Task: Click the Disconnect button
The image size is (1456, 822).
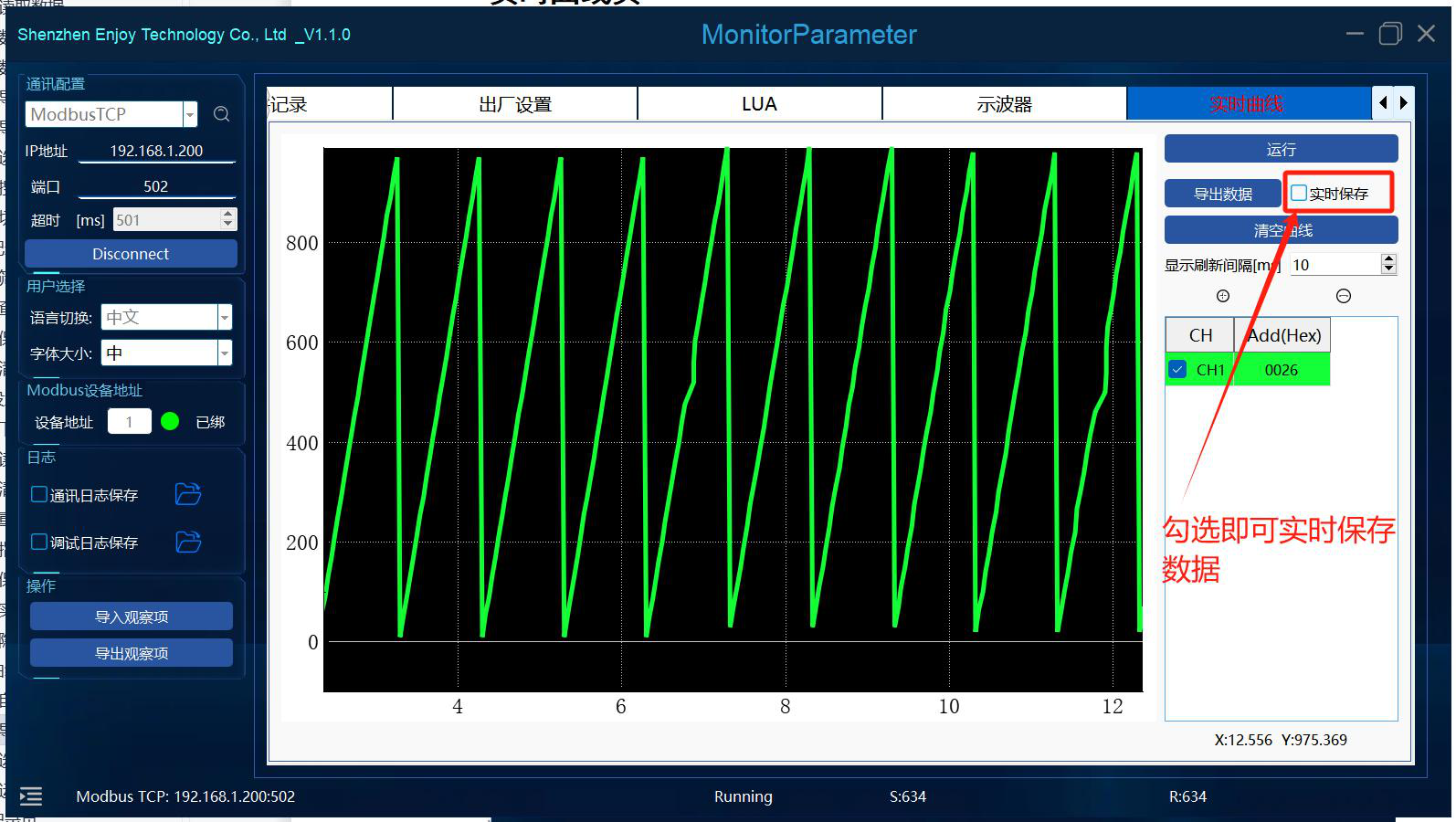Action: [x=131, y=254]
